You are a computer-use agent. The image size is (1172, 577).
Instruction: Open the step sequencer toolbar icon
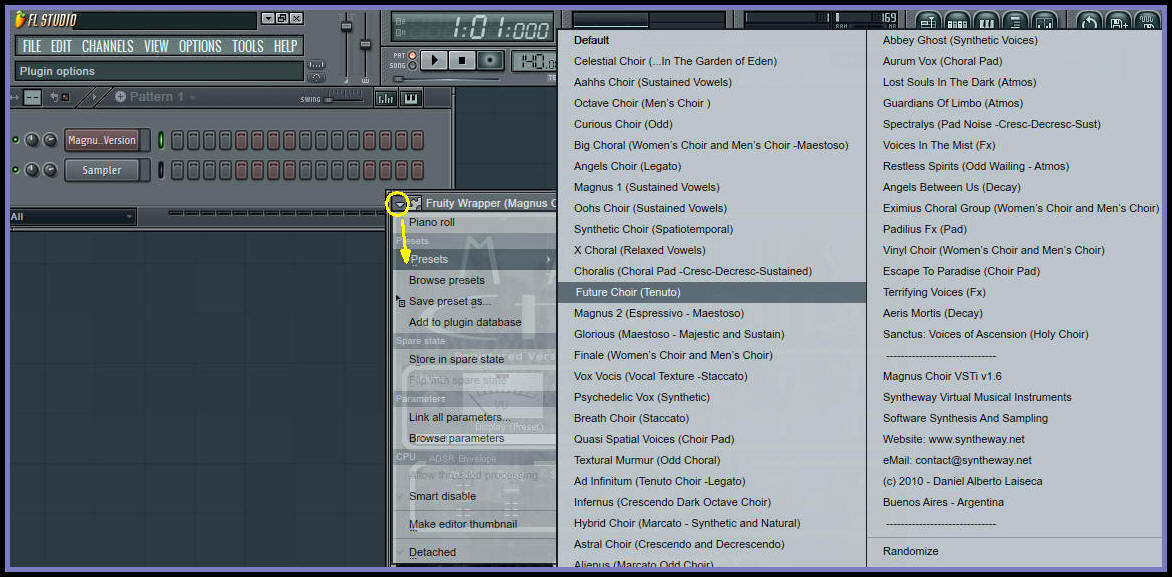click(957, 22)
